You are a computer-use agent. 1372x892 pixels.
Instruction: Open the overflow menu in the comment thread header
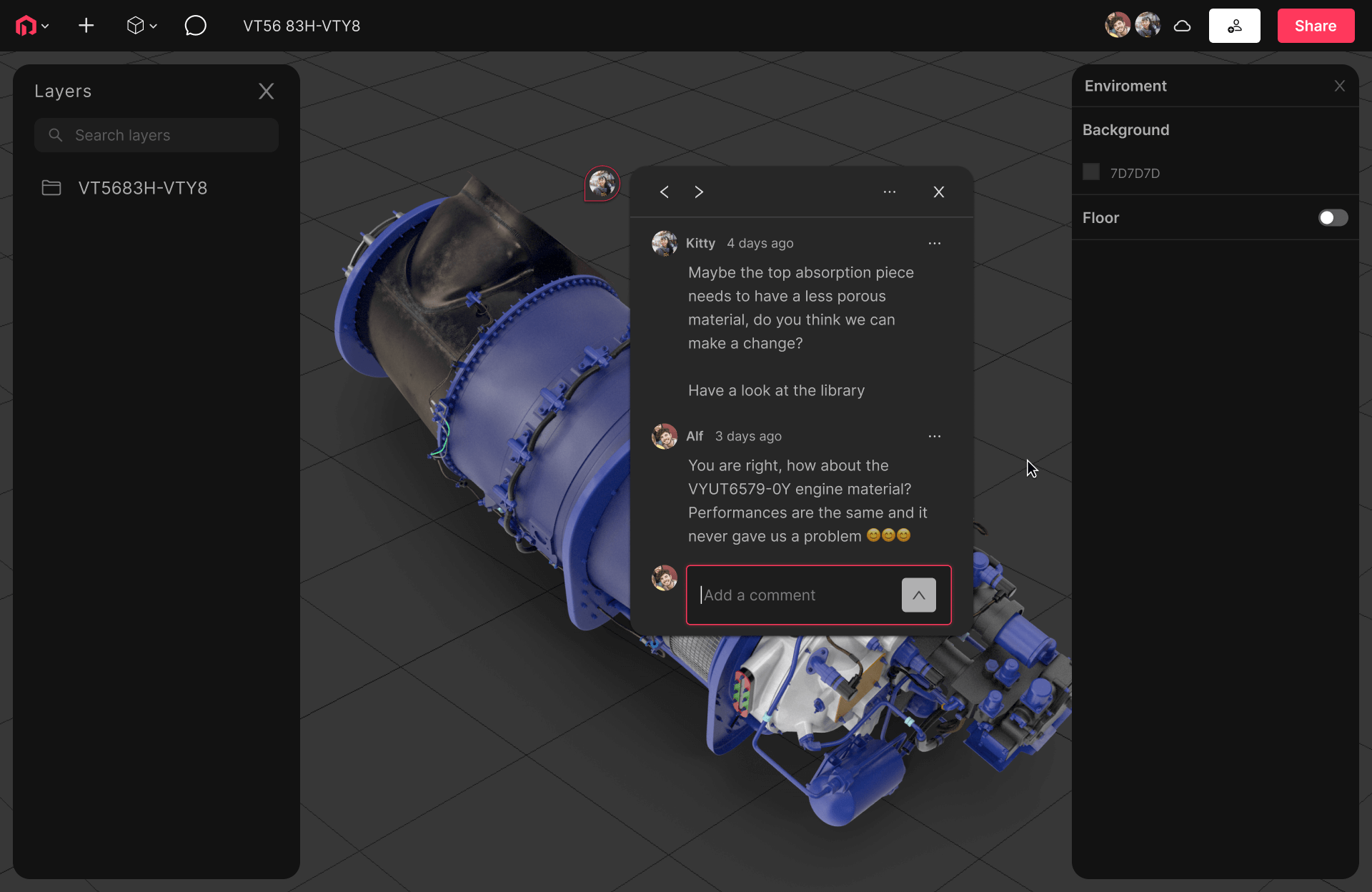point(890,192)
